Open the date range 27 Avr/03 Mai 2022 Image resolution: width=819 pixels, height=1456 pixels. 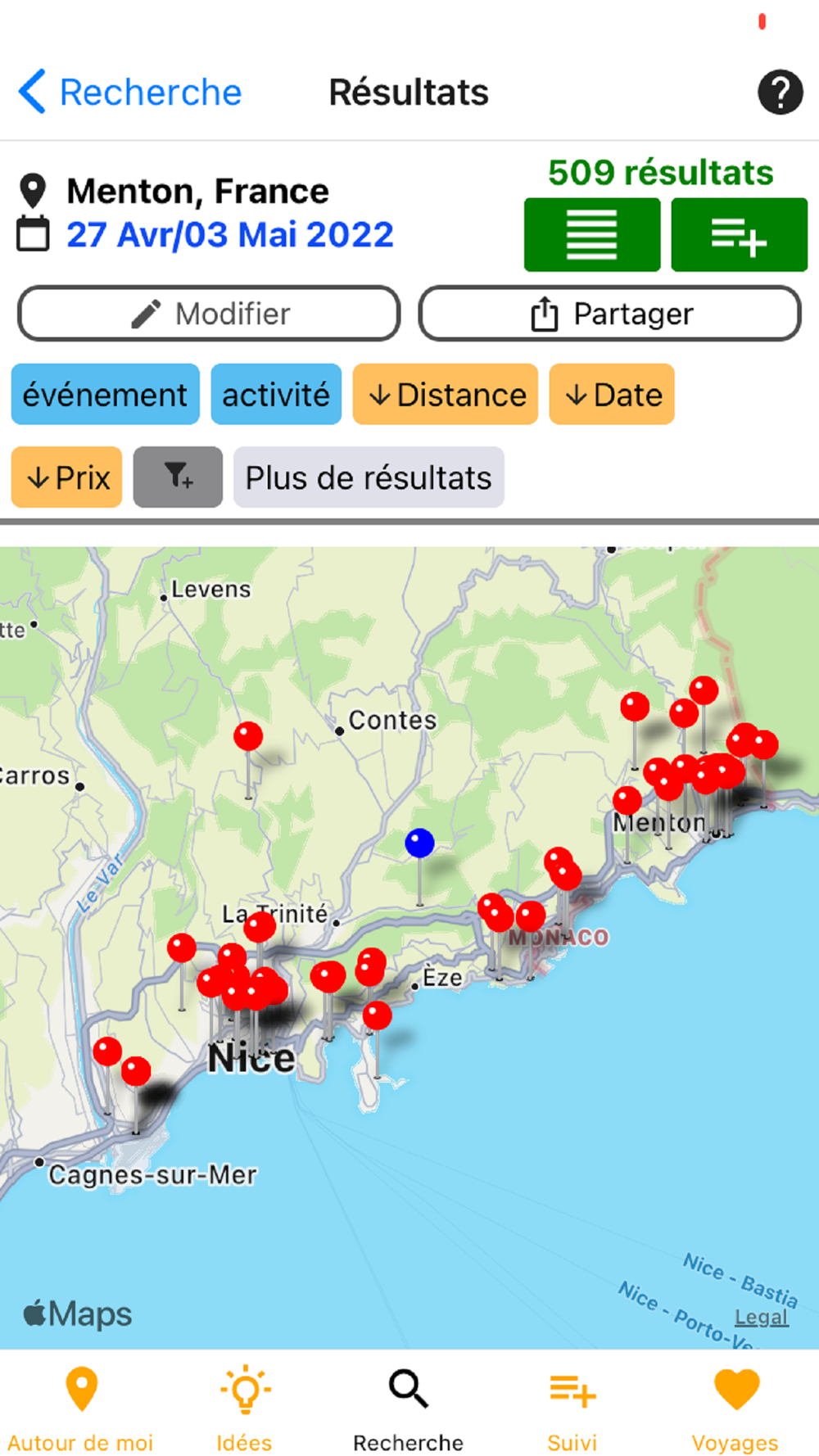coord(230,235)
